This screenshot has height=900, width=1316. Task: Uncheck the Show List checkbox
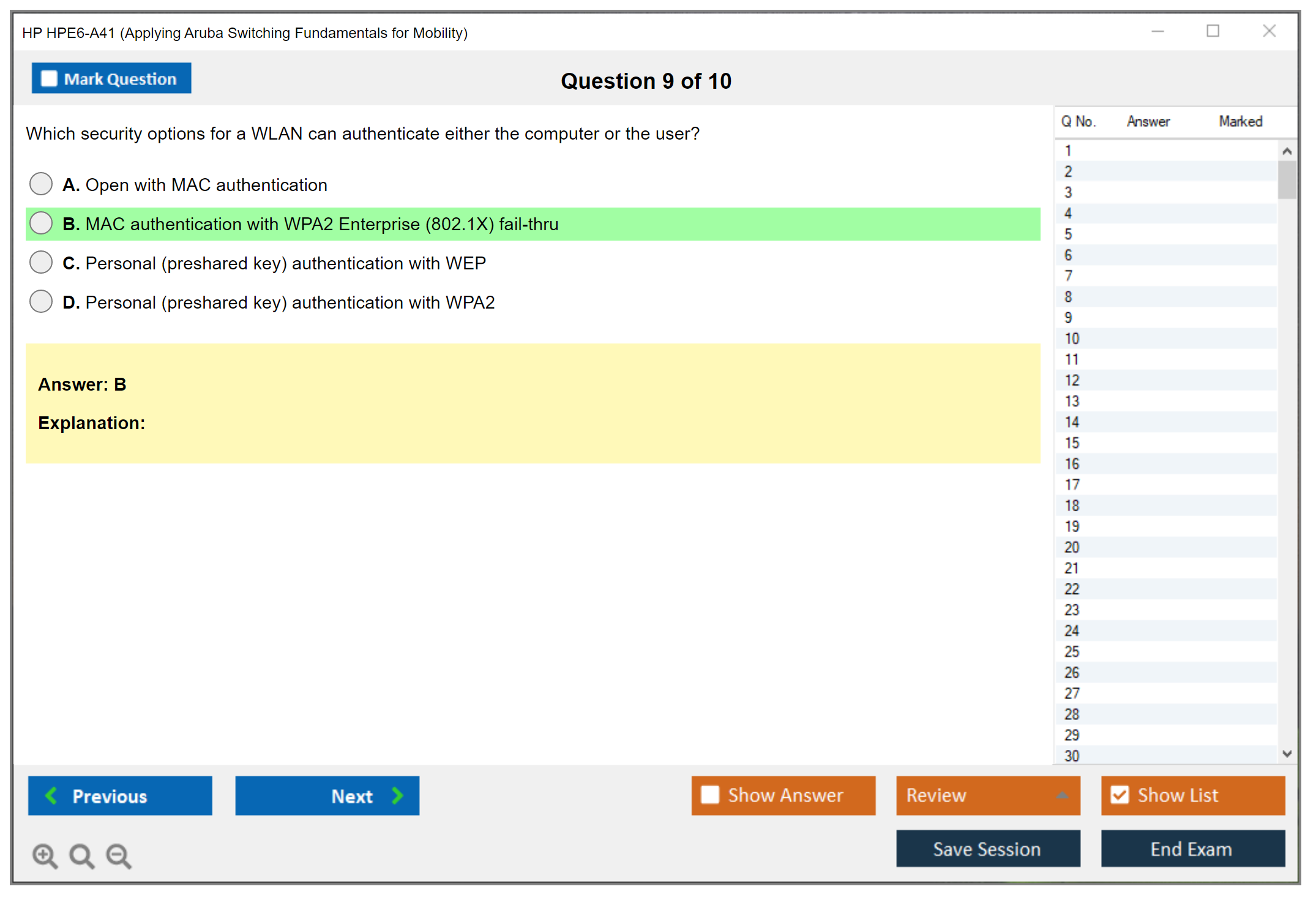(1120, 795)
